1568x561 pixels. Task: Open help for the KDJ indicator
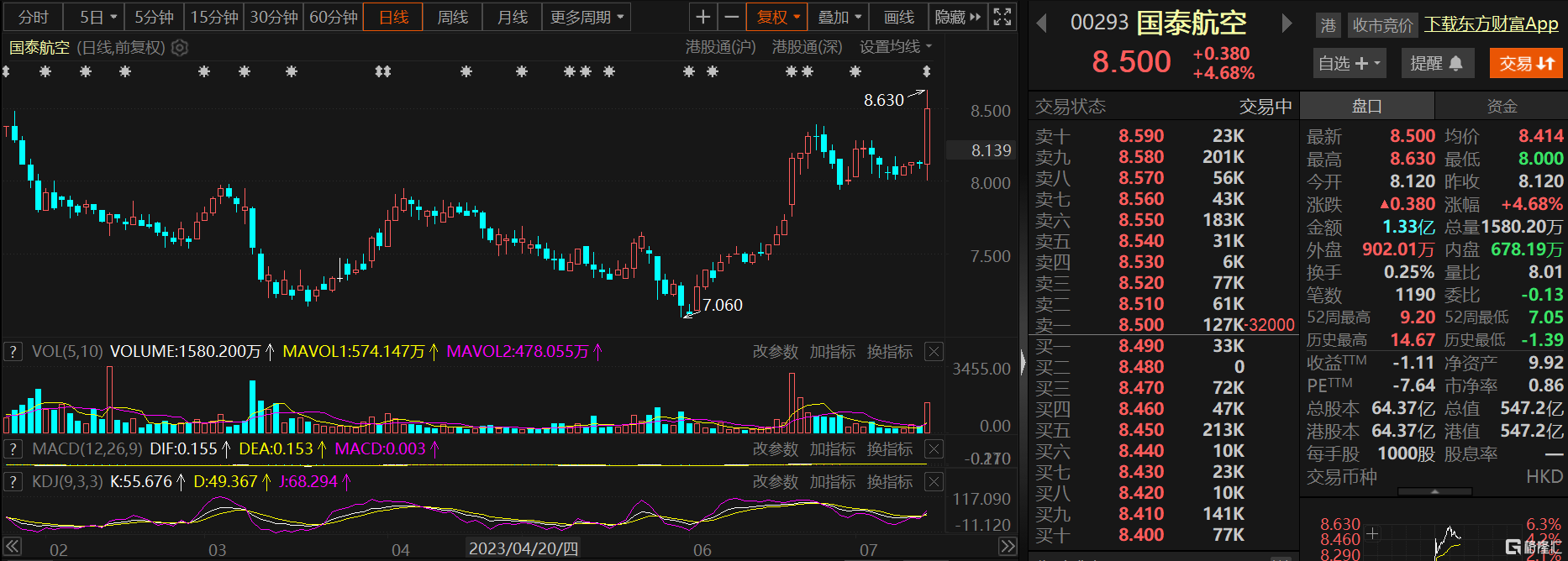13,482
